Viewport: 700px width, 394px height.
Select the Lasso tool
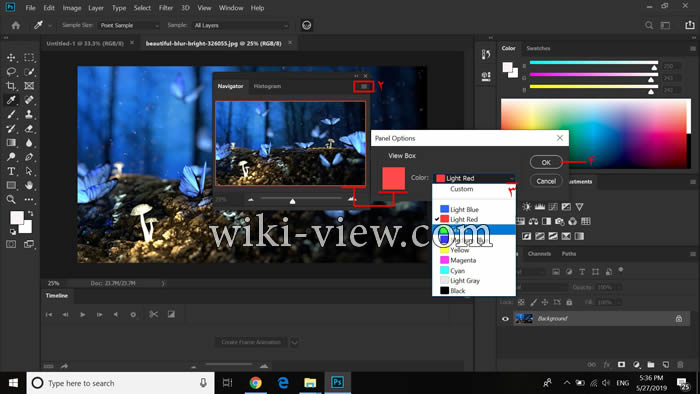pyautogui.click(x=11, y=72)
